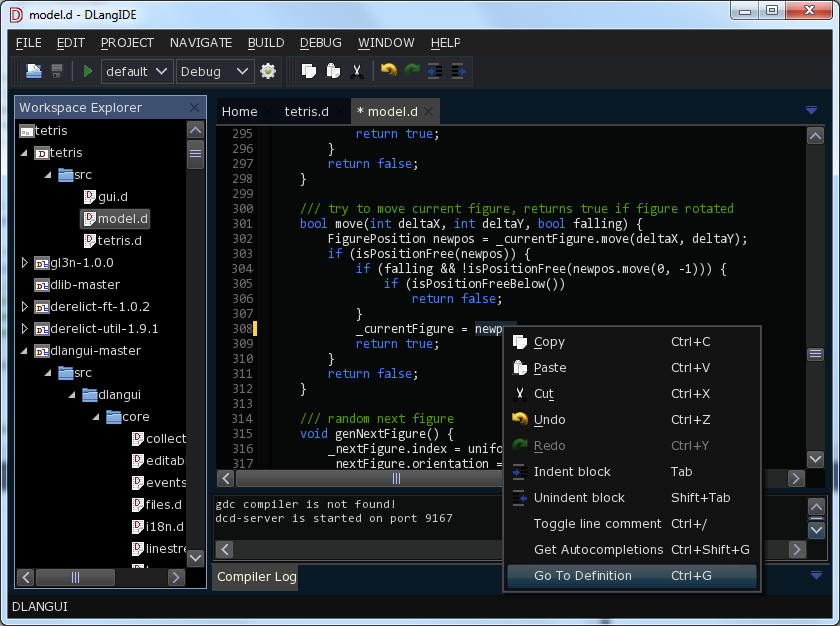Select Go To Definition from the context menu
840x626 pixels.
coord(584,576)
